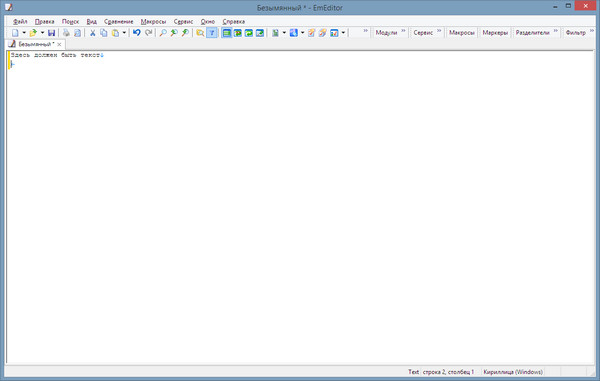Click the Undo arrow icon
This screenshot has width=600, height=381.
(x=137, y=33)
